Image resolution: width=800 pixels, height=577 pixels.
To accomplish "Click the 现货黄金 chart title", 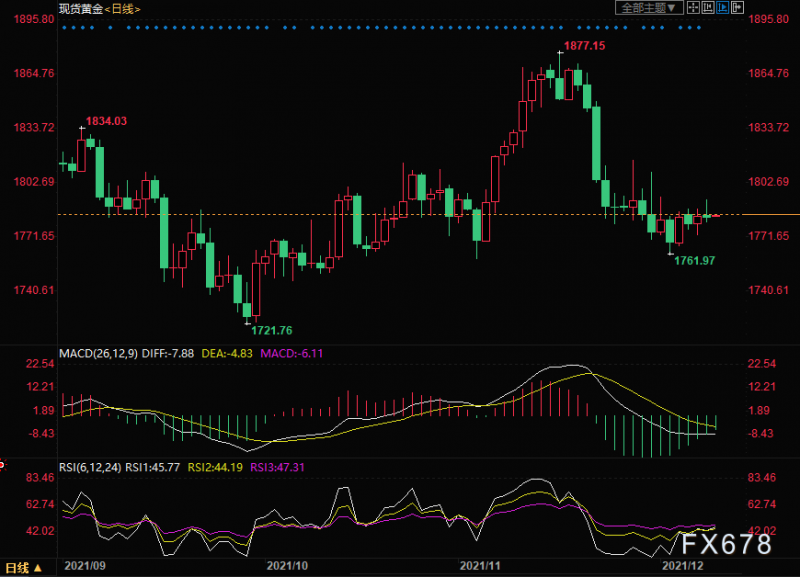I will point(81,9).
